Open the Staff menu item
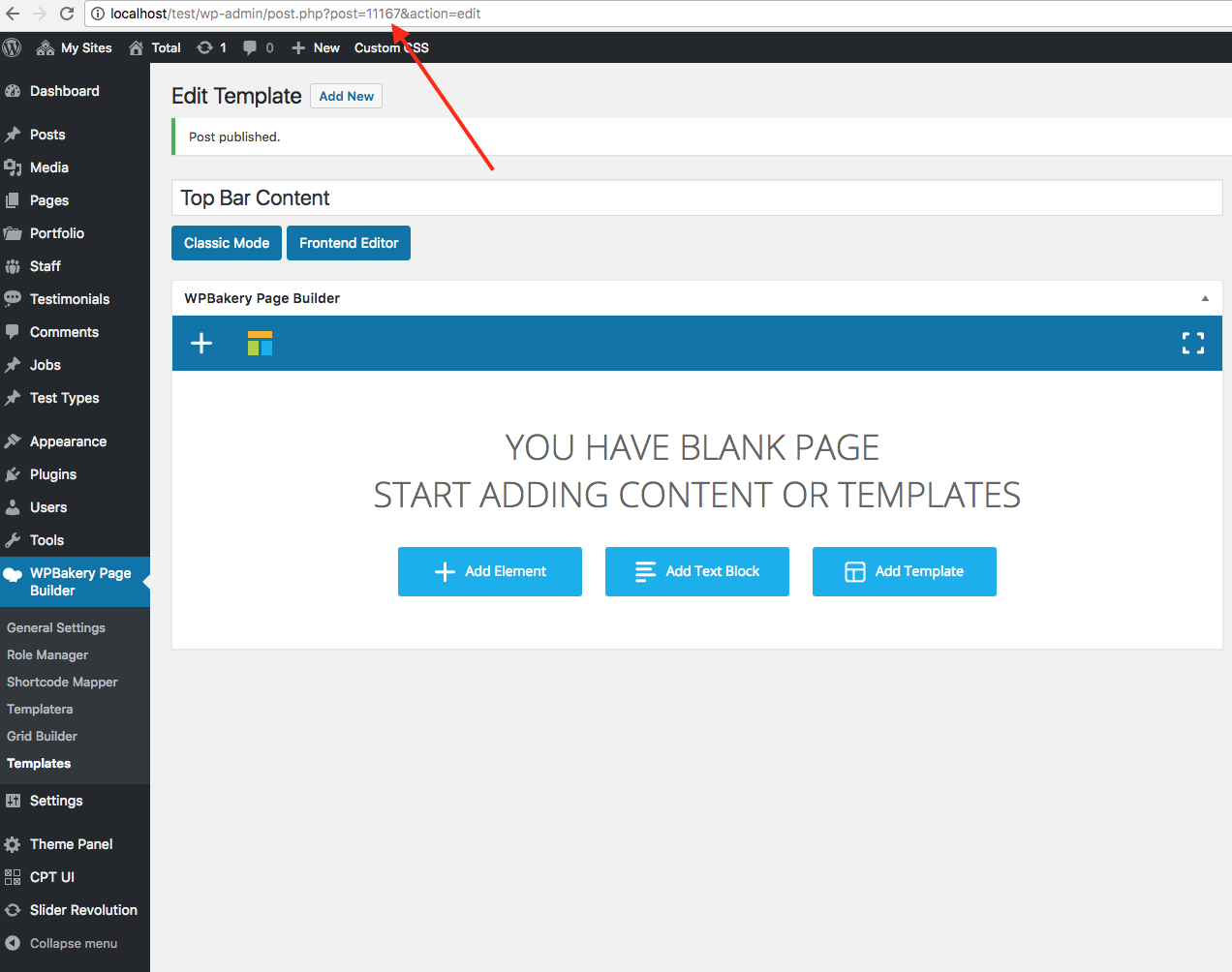 click(75, 266)
